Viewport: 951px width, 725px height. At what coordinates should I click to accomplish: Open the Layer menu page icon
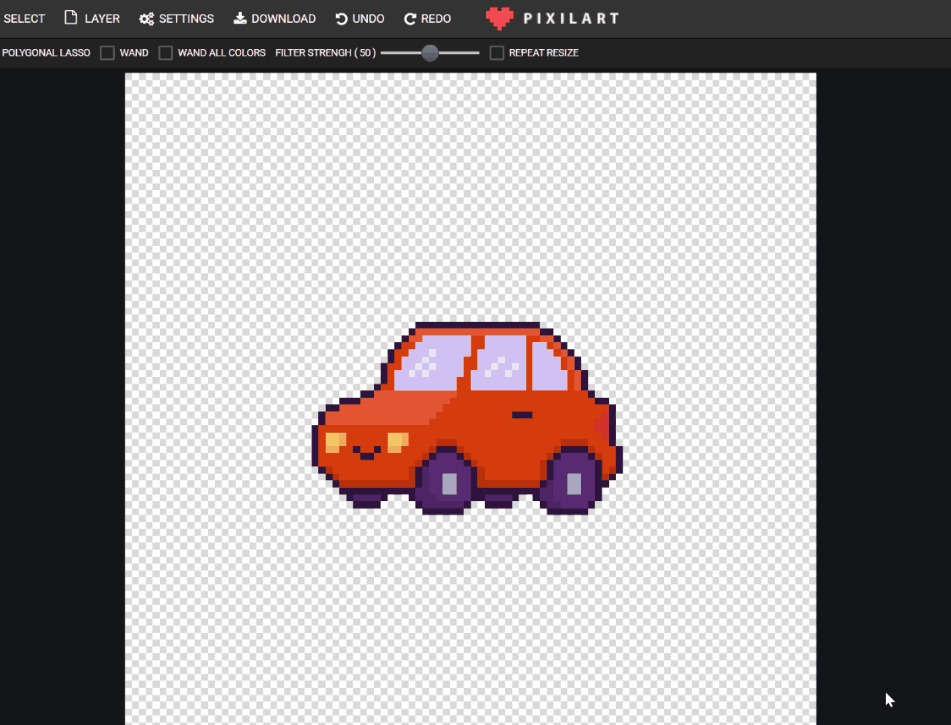point(71,18)
